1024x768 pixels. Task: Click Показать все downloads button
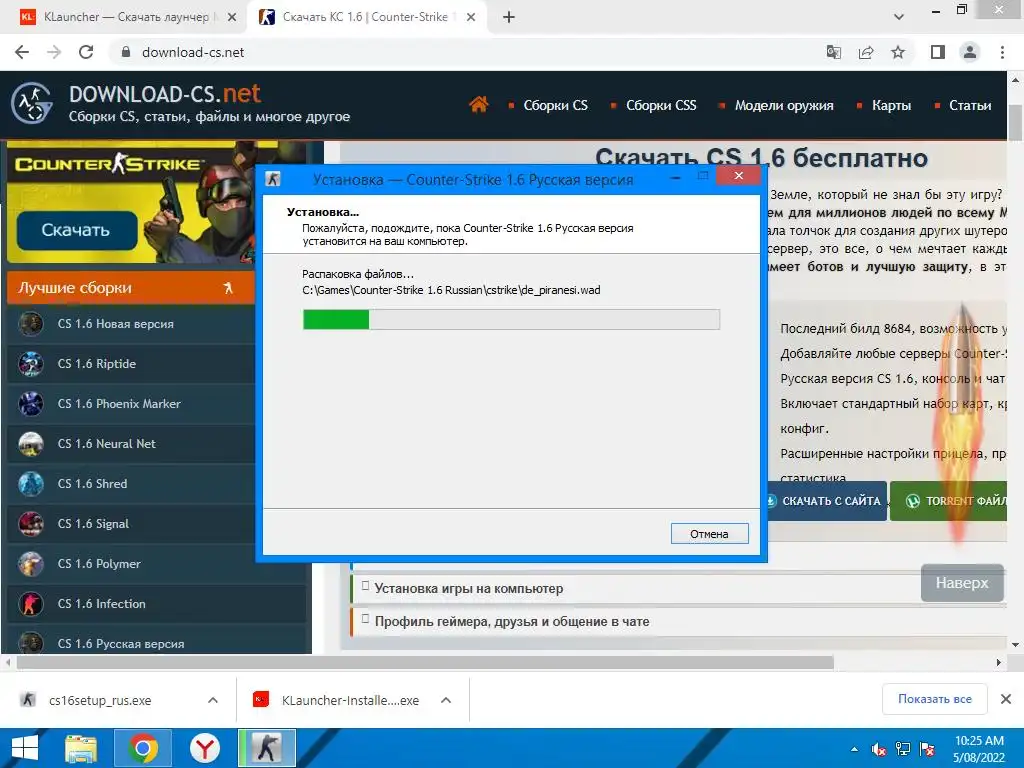[x=935, y=699]
